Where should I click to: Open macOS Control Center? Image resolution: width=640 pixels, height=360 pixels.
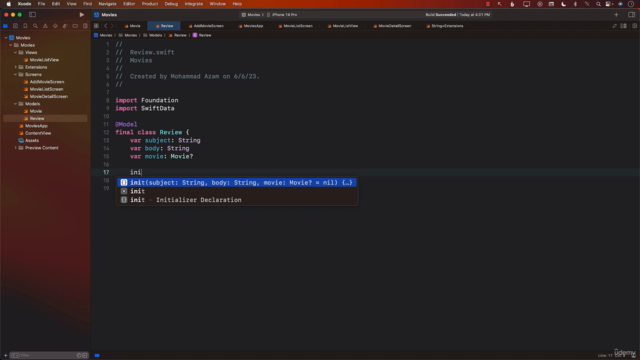click(609, 4)
